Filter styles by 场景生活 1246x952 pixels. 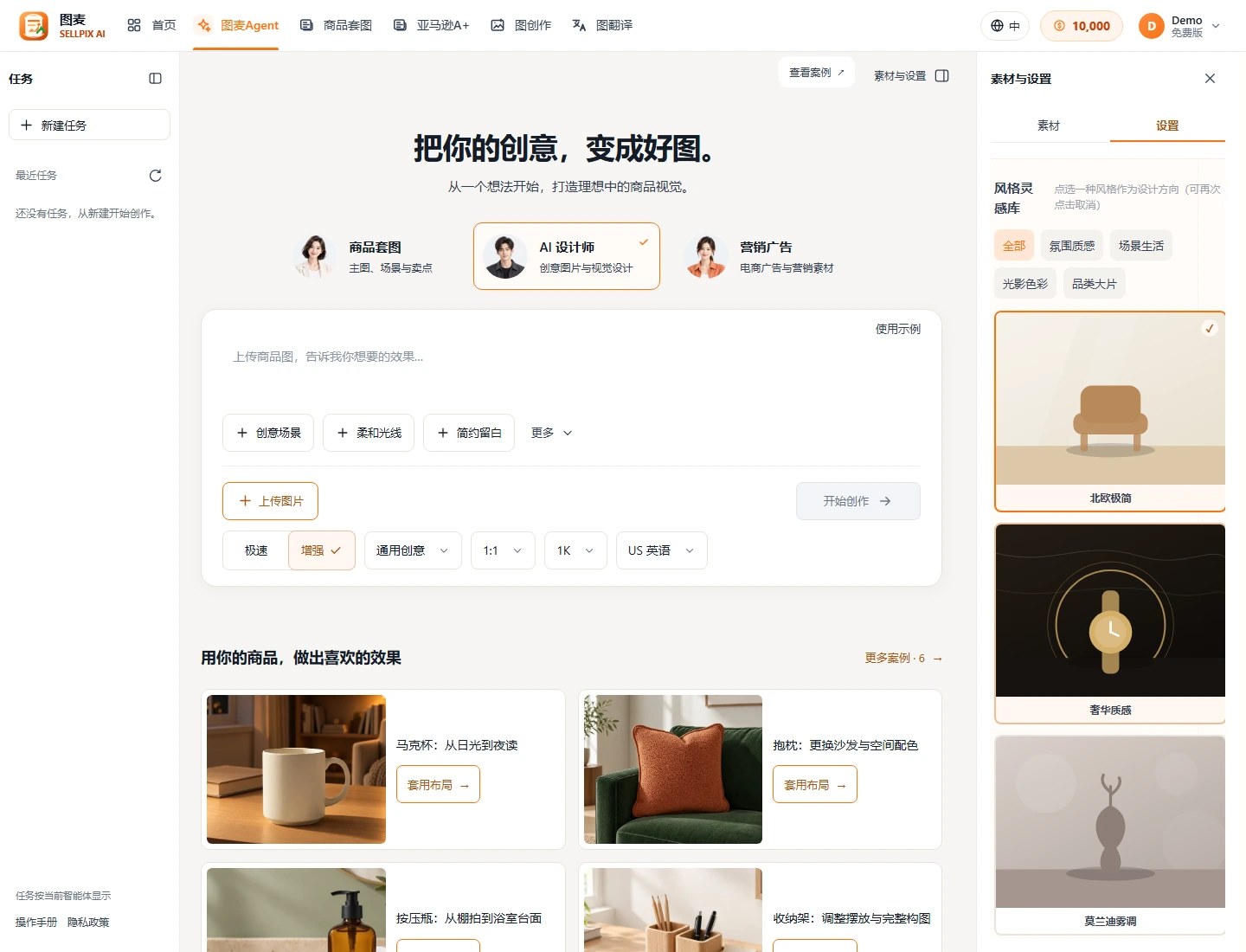click(1141, 246)
